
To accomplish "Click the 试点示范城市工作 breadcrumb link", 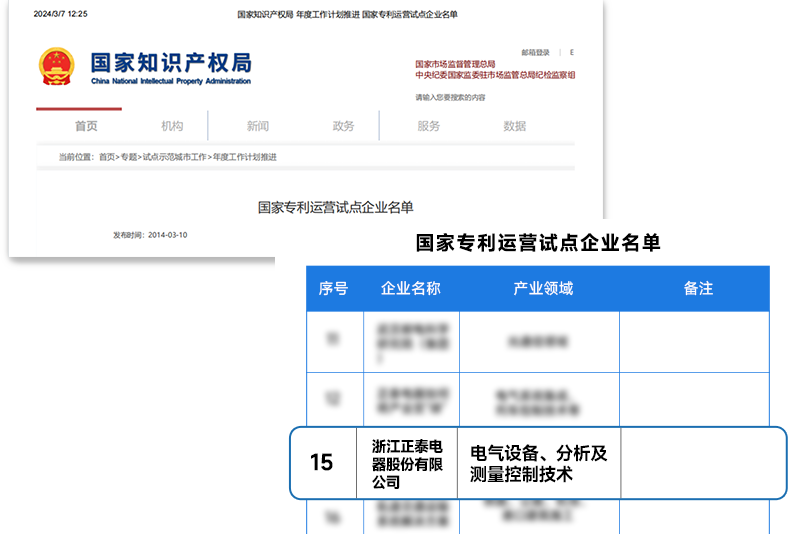I will pyautogui.click(x=174, y=157).
